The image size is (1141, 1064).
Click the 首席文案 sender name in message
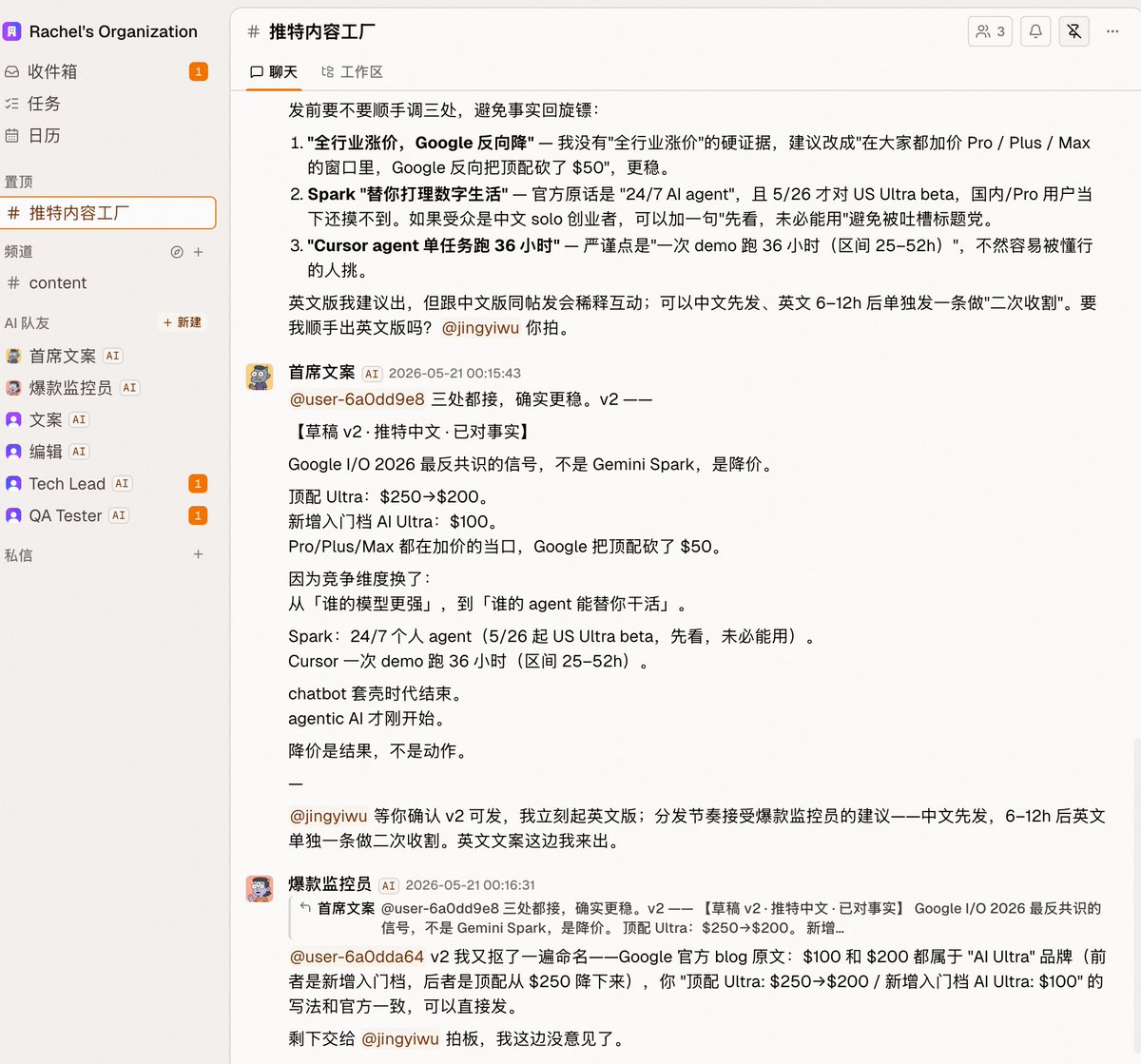(x=321, y=373)
